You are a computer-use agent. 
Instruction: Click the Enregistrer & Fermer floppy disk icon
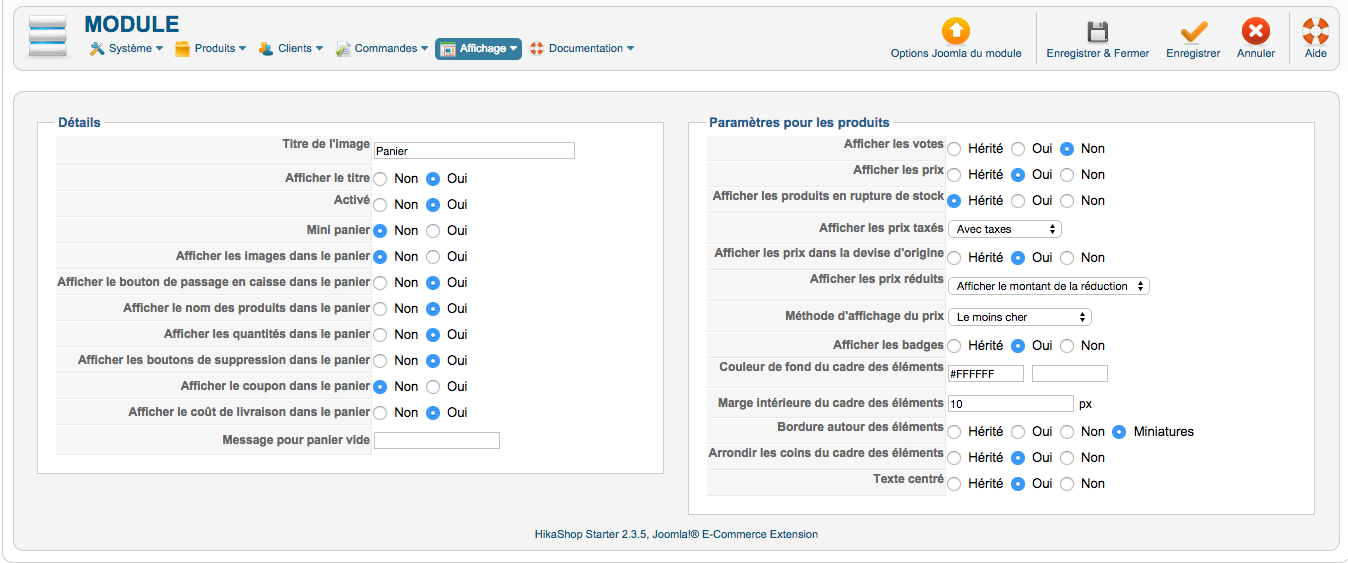(x=1097, y=31)
